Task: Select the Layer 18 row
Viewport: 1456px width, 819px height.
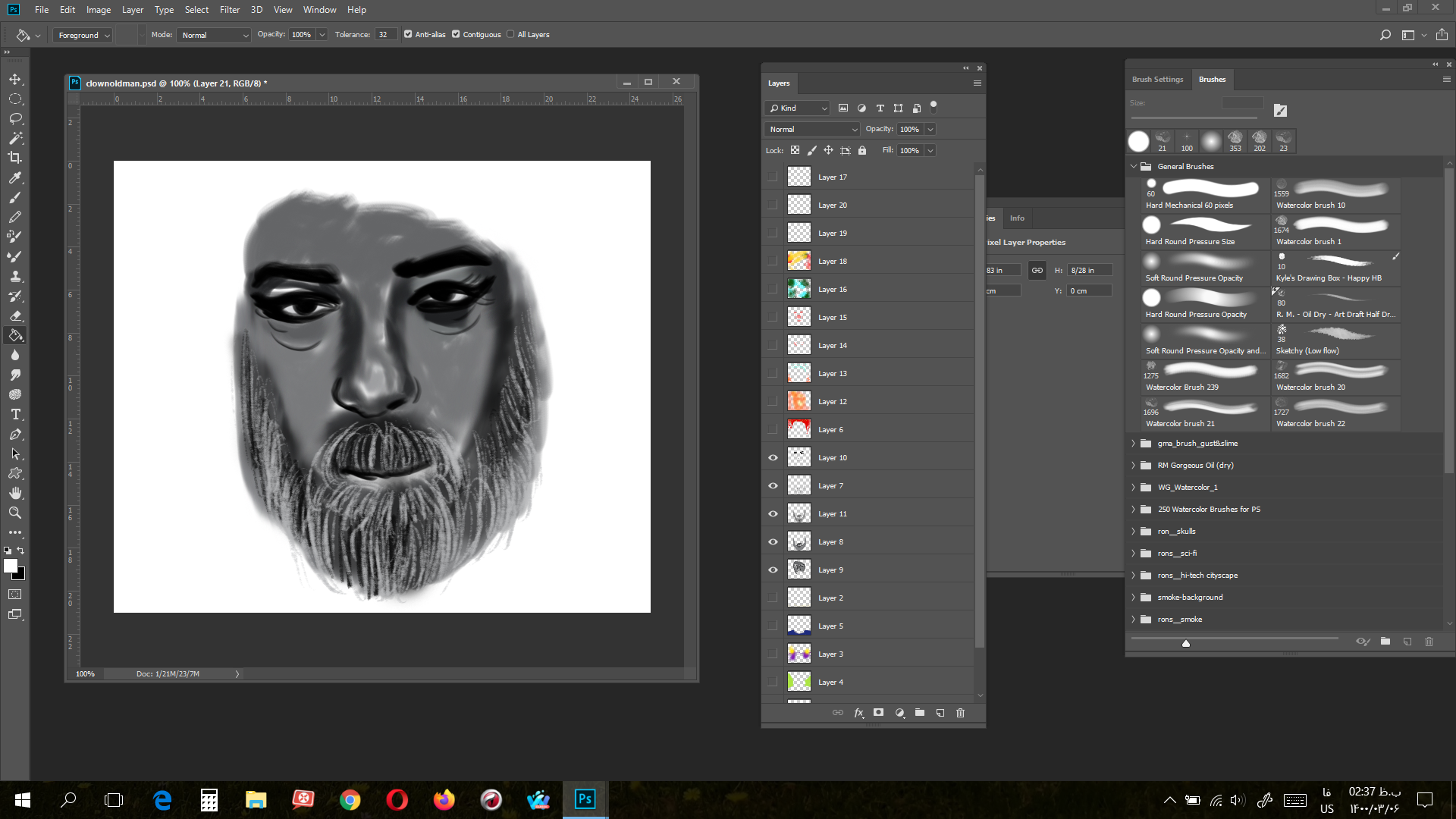Action: 869,261
